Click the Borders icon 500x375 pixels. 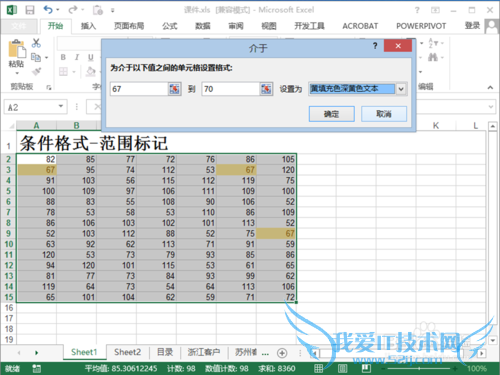tap(63, 71)
